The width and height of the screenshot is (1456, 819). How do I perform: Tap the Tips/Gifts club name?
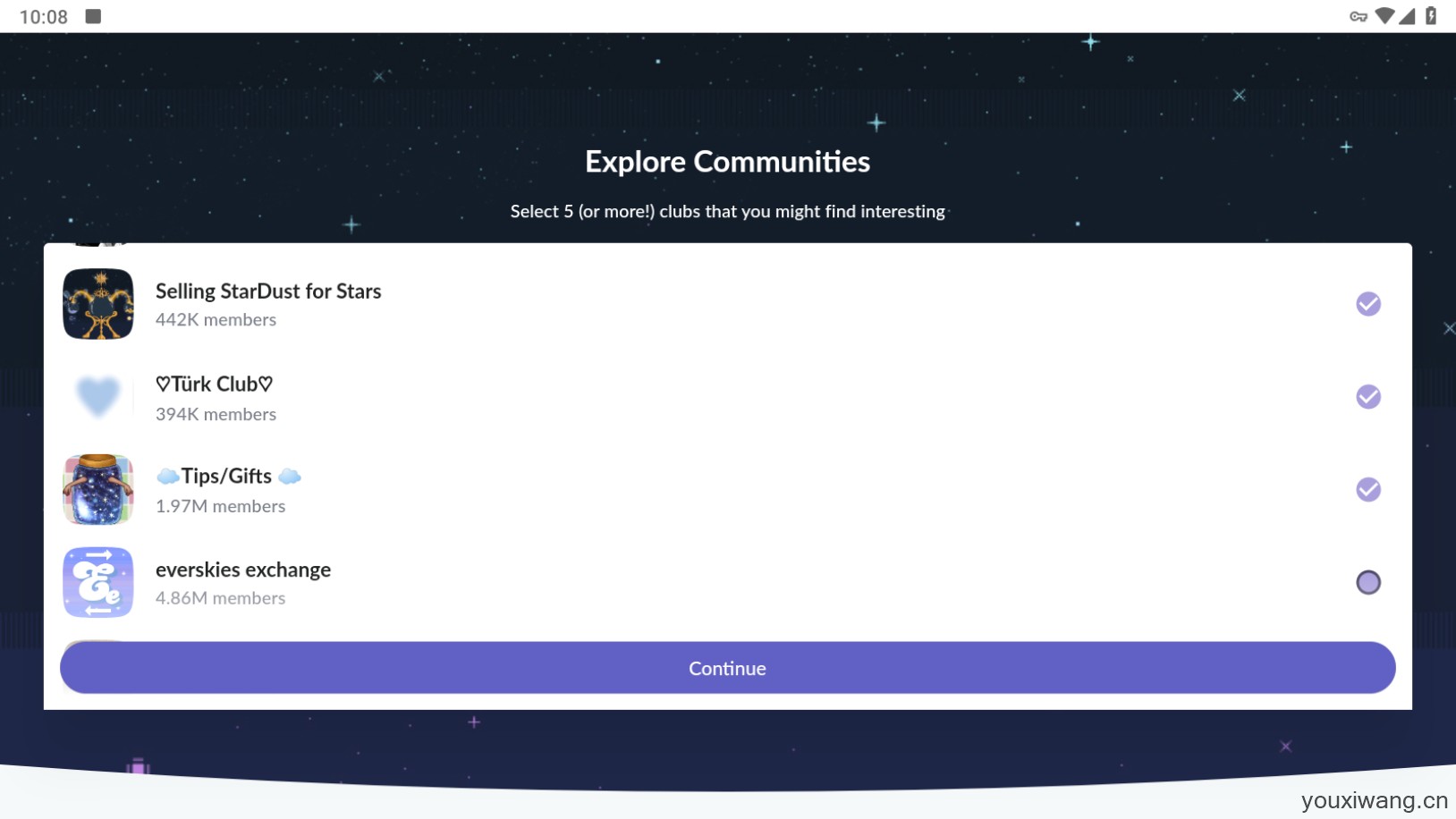pyautogui.click(x=227, y=477)
